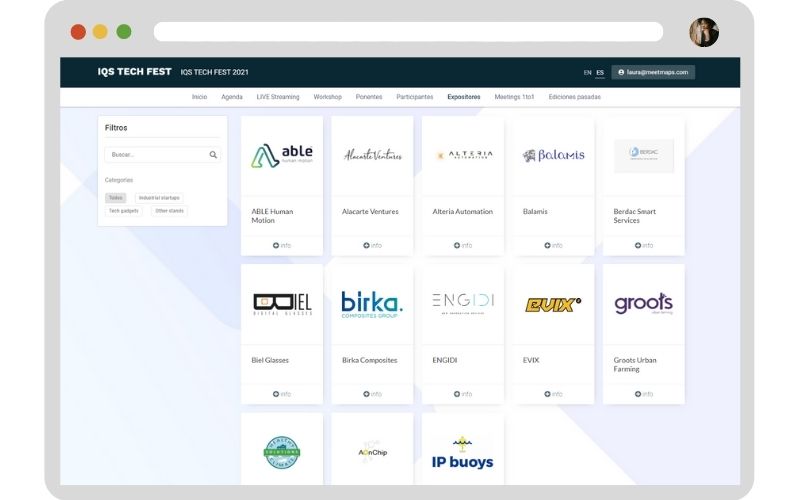Click the info icon under Berdac Smart Services
The height and width of the screenshot is (500, 800).
(x=638, y=245)
